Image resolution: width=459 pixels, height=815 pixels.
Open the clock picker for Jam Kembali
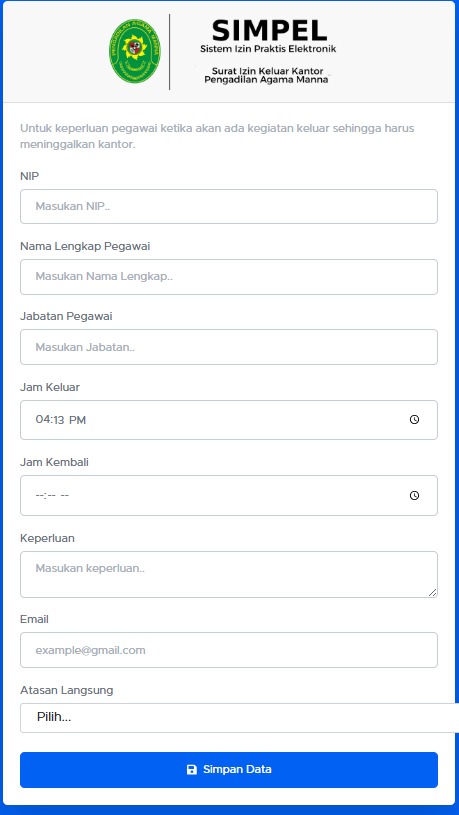click(414, 495)
